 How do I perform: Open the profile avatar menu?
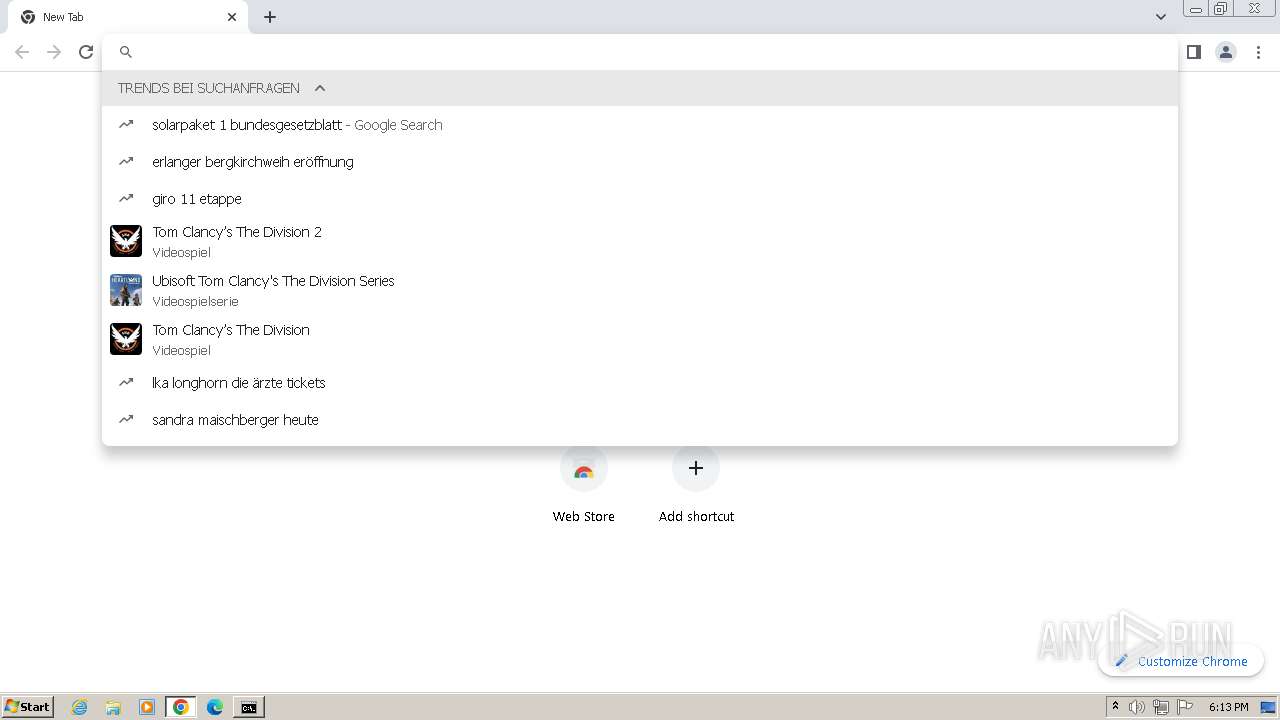pos(1226,52)
